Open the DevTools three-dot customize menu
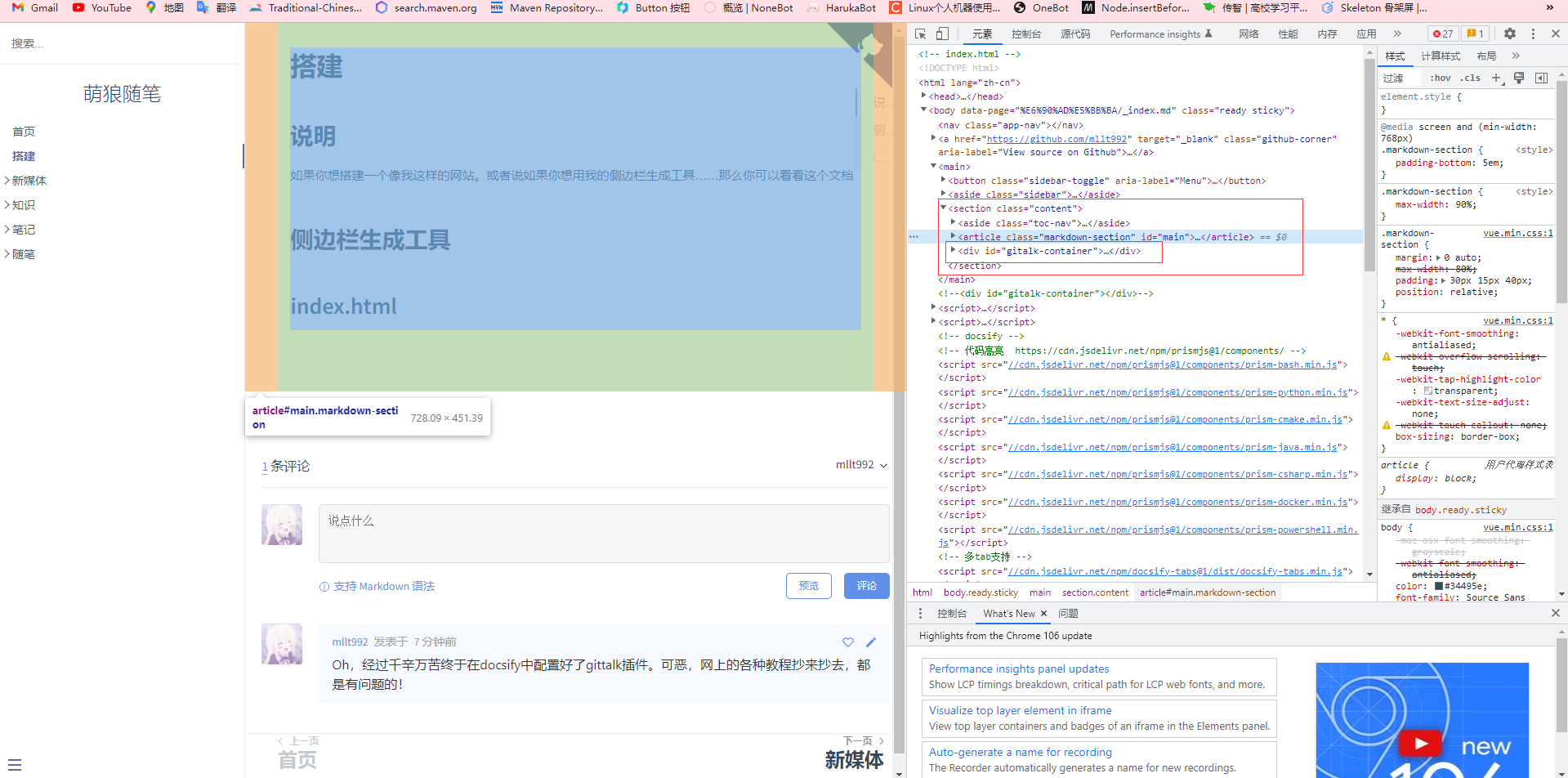Screen dimensions: 1568x778 click(x=1533, y=34)
